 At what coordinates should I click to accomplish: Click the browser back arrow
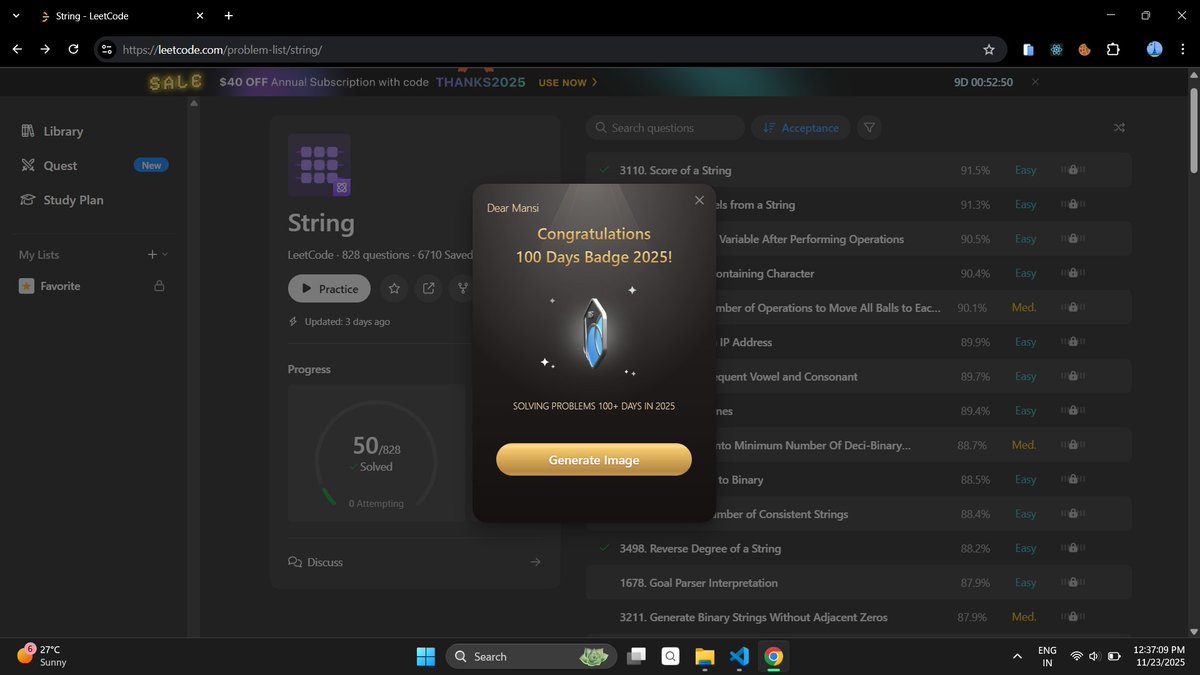pos(17,49)
